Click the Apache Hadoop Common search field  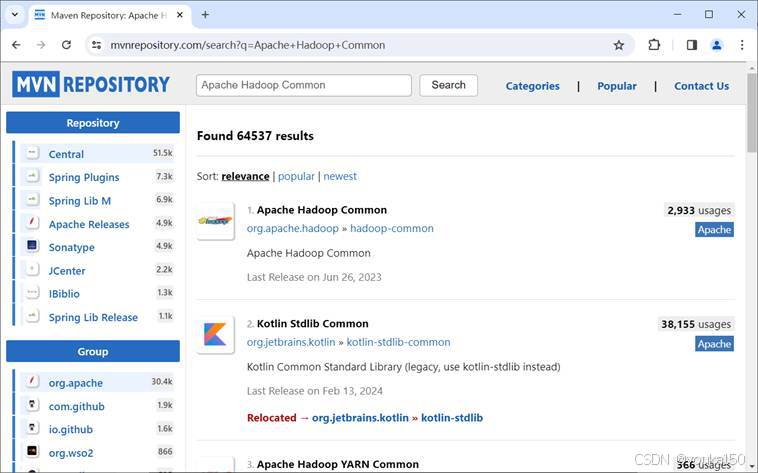(x=304, y=85)
